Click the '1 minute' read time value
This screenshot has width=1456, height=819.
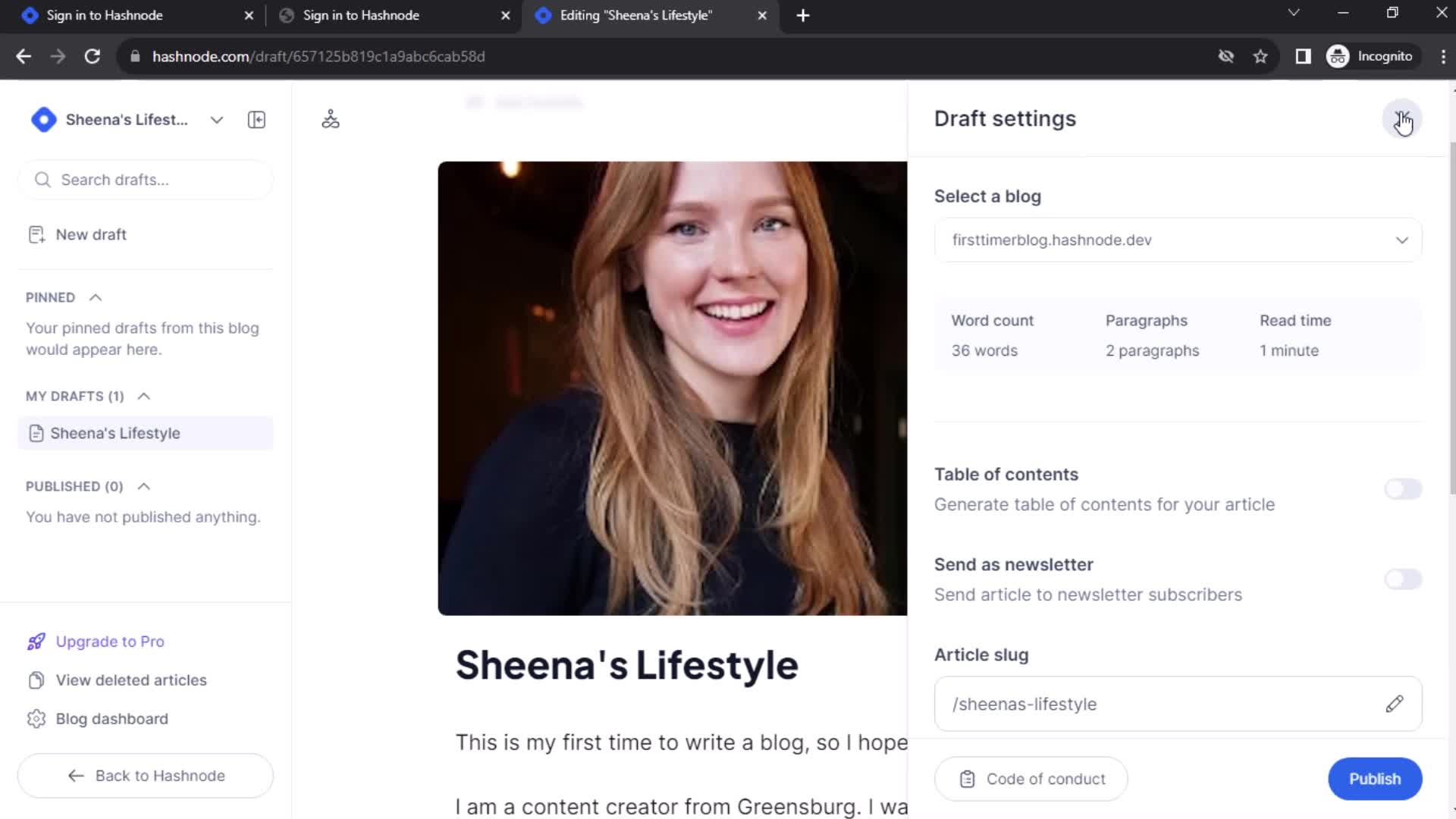pos(1289,350)
